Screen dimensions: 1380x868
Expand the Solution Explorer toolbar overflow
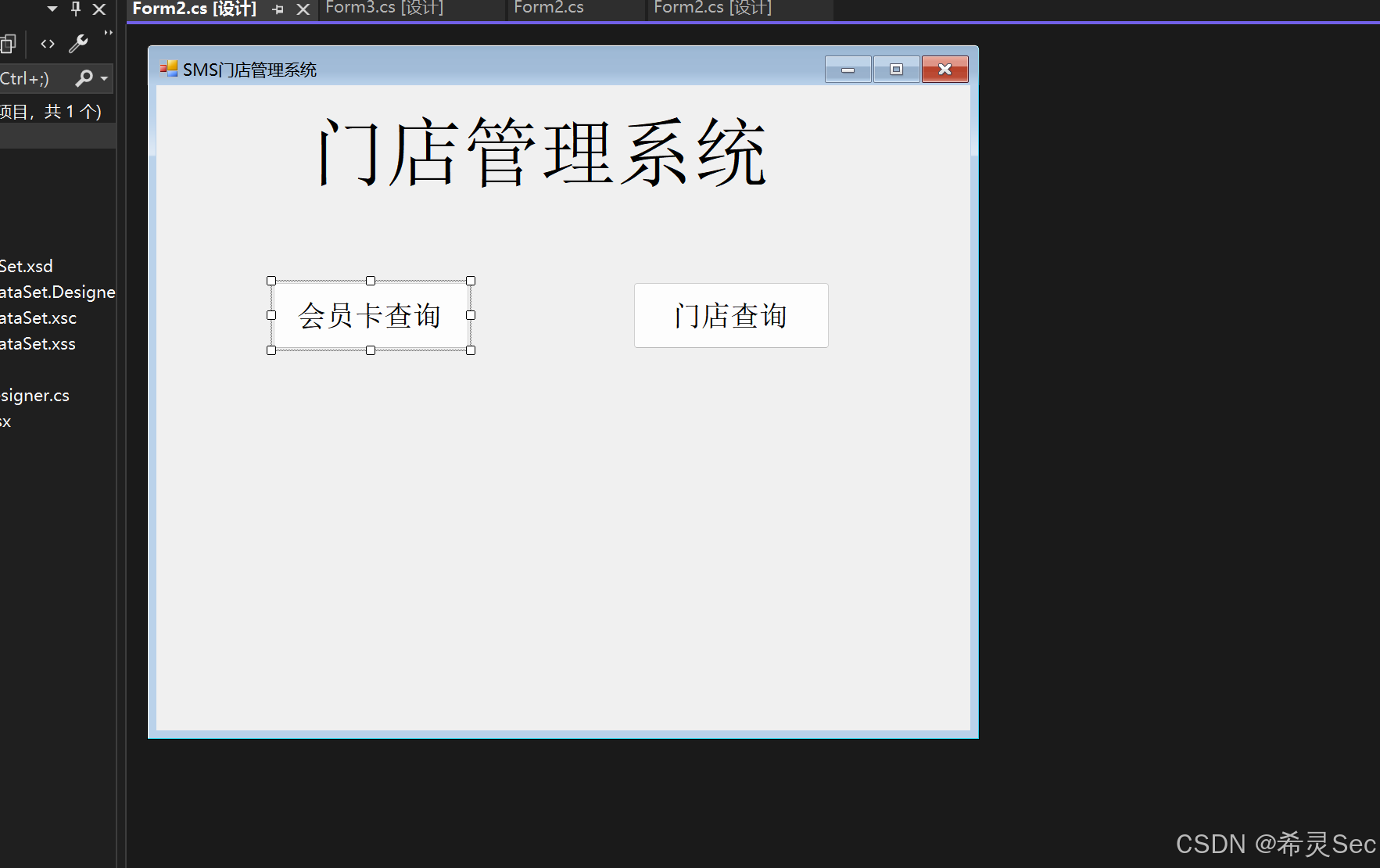(108, 34)
